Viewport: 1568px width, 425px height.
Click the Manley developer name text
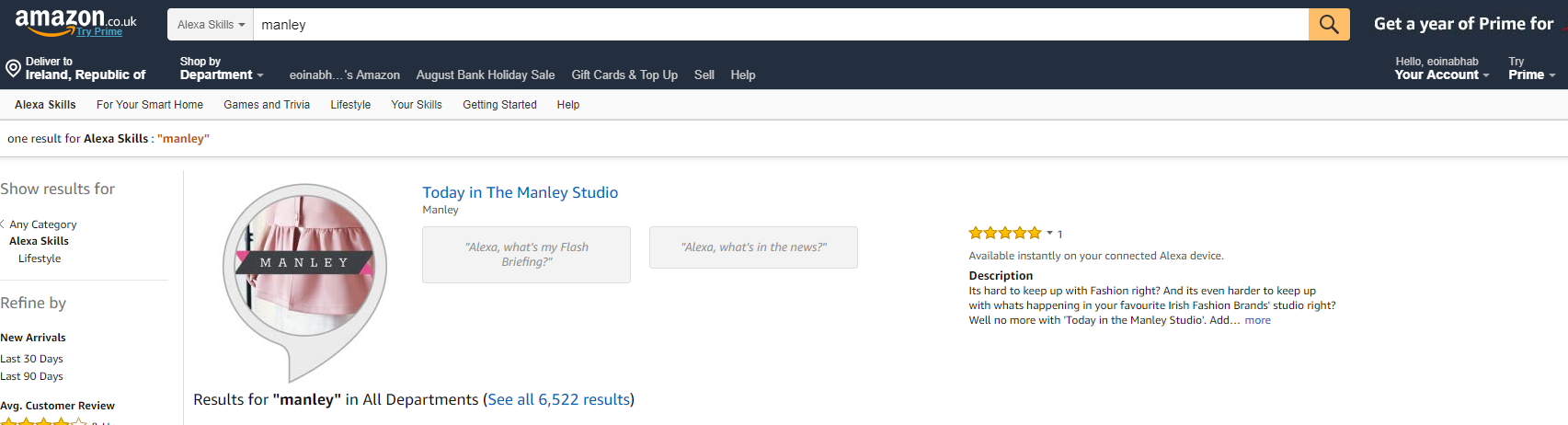[441, 210]
